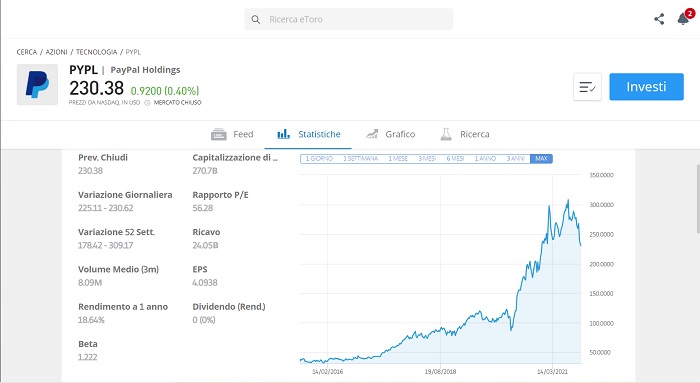Open the Grafico tab

click(x=390, y=134)
